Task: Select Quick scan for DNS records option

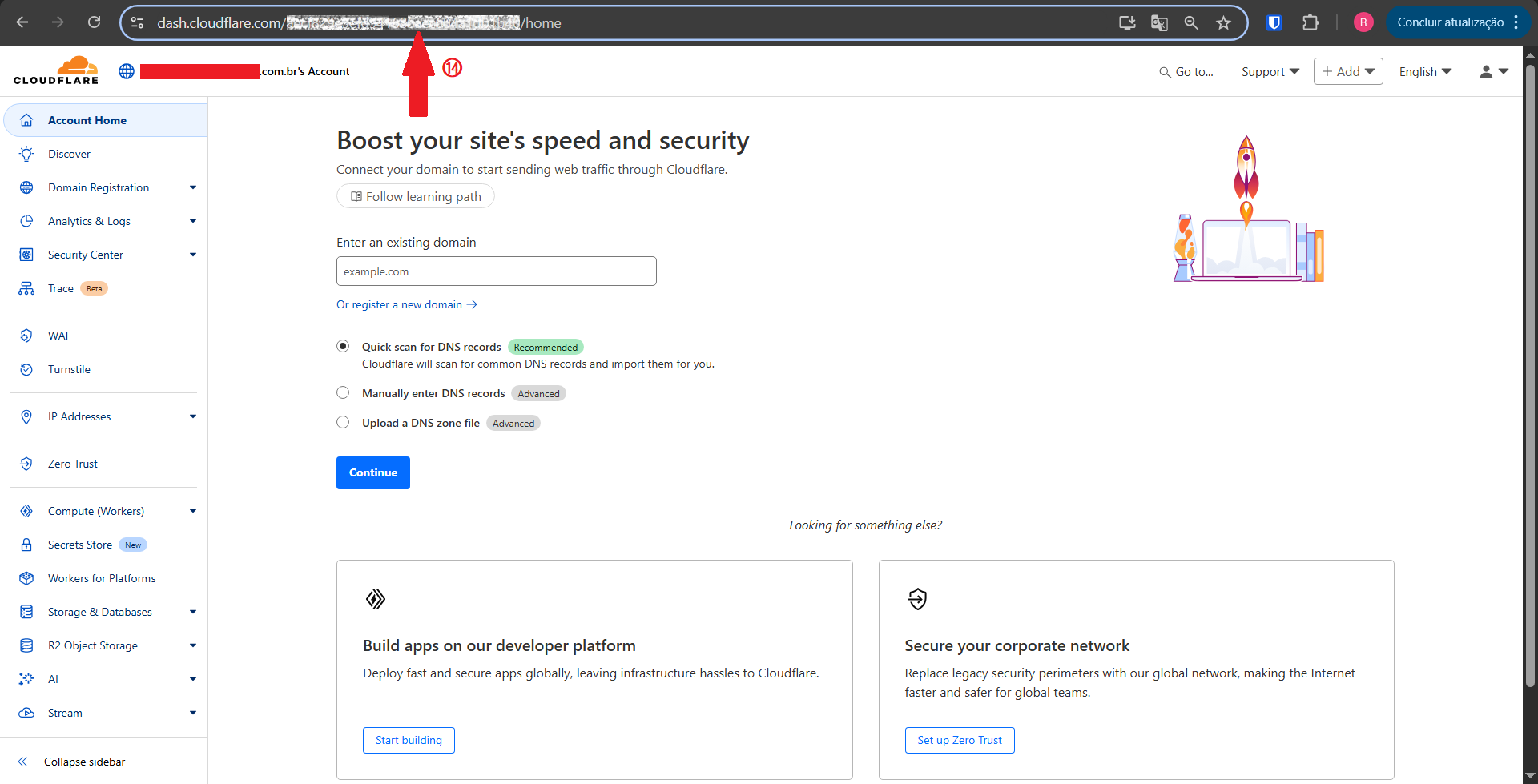Action: (343, 346)
